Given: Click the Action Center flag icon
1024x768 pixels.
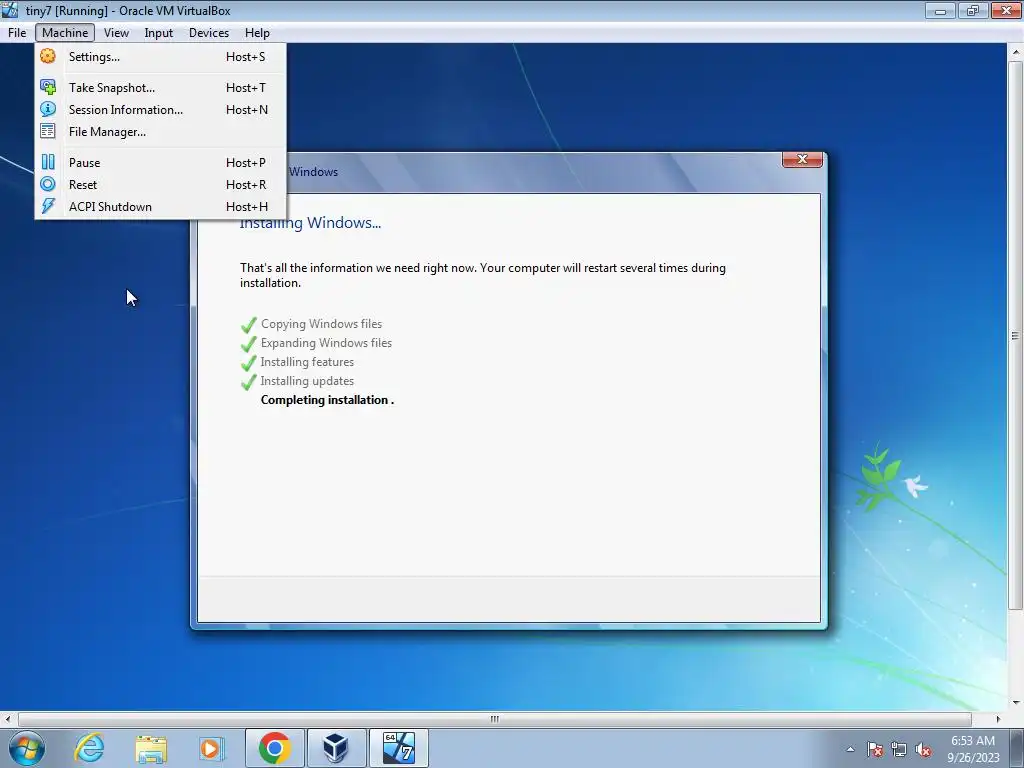Looking at the screenshot, I should 875,749.
